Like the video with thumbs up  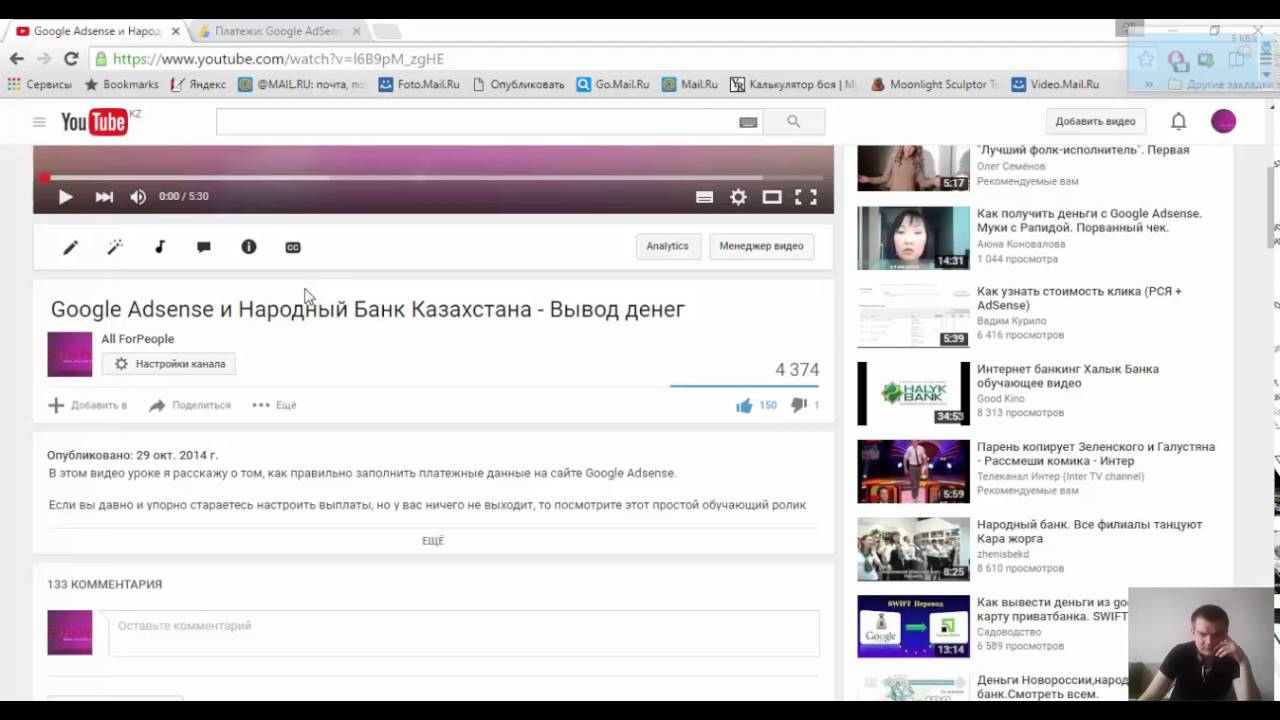(744, 405)
